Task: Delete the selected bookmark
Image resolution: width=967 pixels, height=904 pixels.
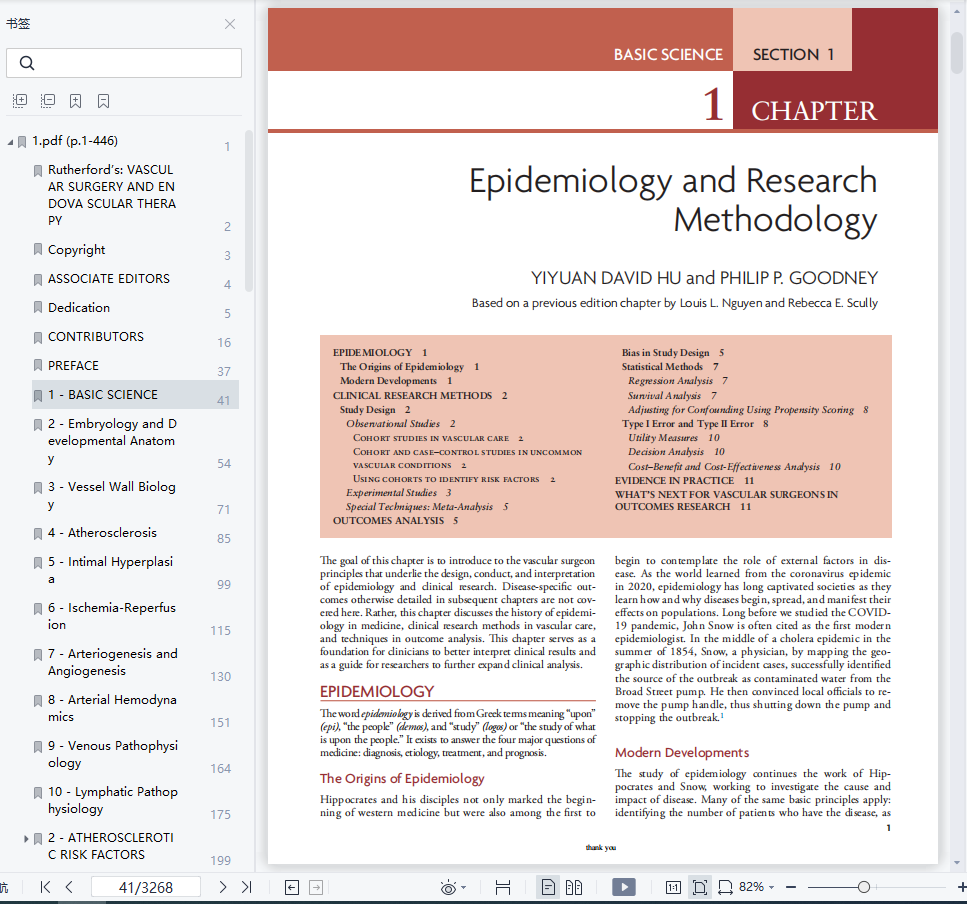Action: pyautogui.click(x=104, y=101)
